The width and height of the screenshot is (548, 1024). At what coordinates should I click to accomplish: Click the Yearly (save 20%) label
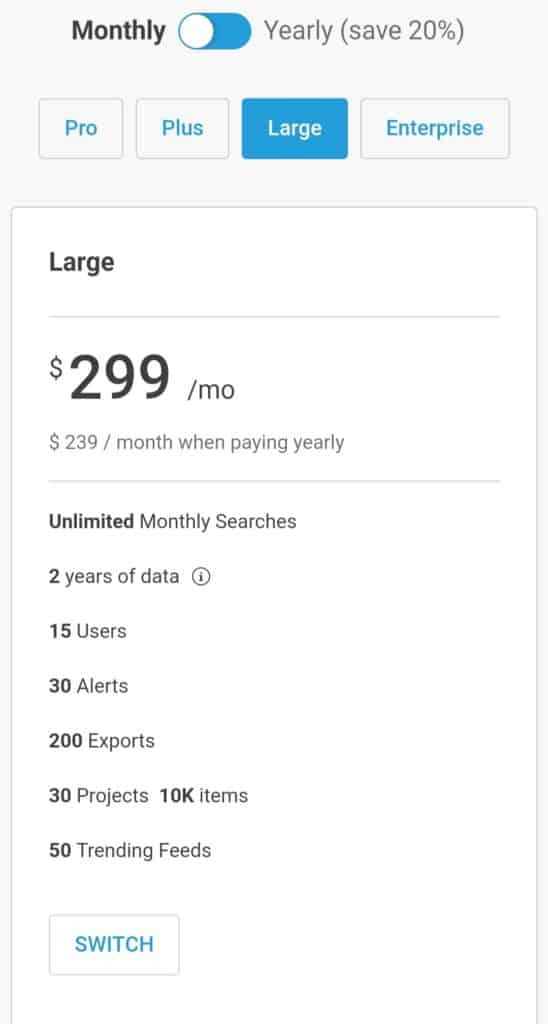(364, 31)
